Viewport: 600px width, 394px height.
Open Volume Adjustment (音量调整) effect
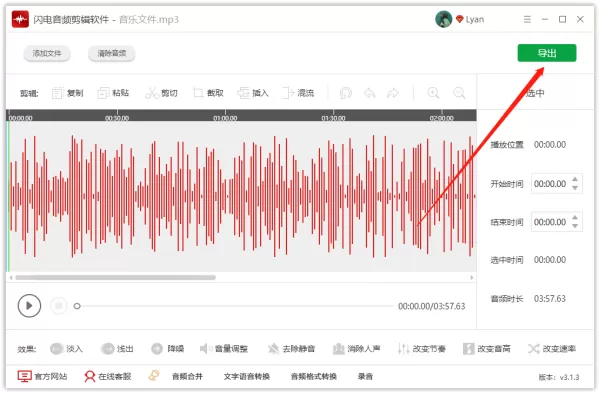(x=224, y=348)
